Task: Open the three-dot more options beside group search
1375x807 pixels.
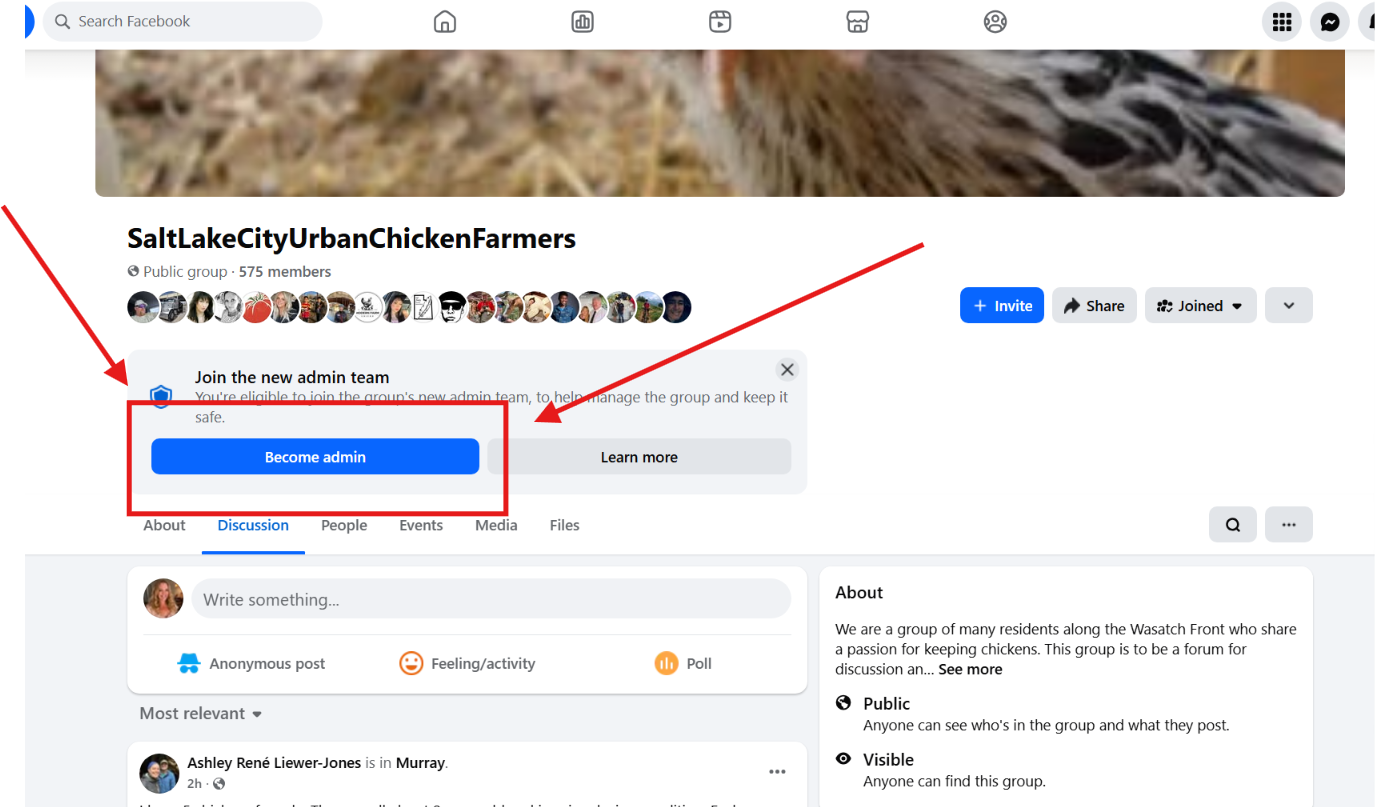Action: pyautogui.click(x=1289, y=524)
